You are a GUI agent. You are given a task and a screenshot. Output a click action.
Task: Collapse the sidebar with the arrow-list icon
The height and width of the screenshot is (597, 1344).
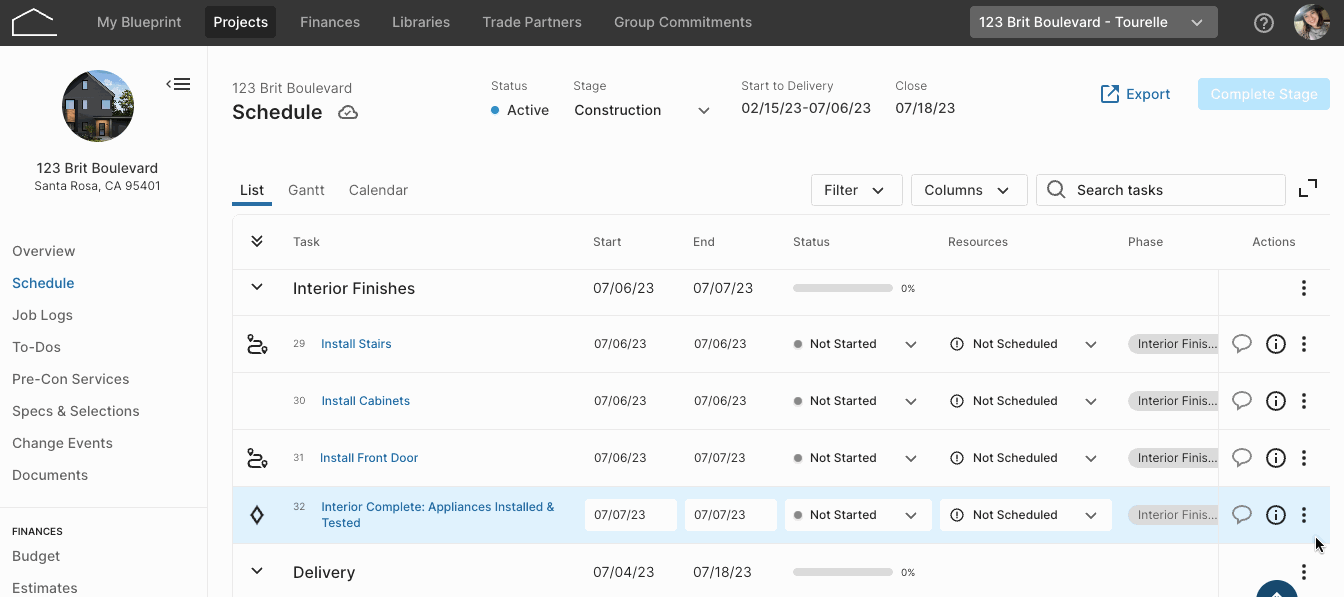(x=178, y=84)
